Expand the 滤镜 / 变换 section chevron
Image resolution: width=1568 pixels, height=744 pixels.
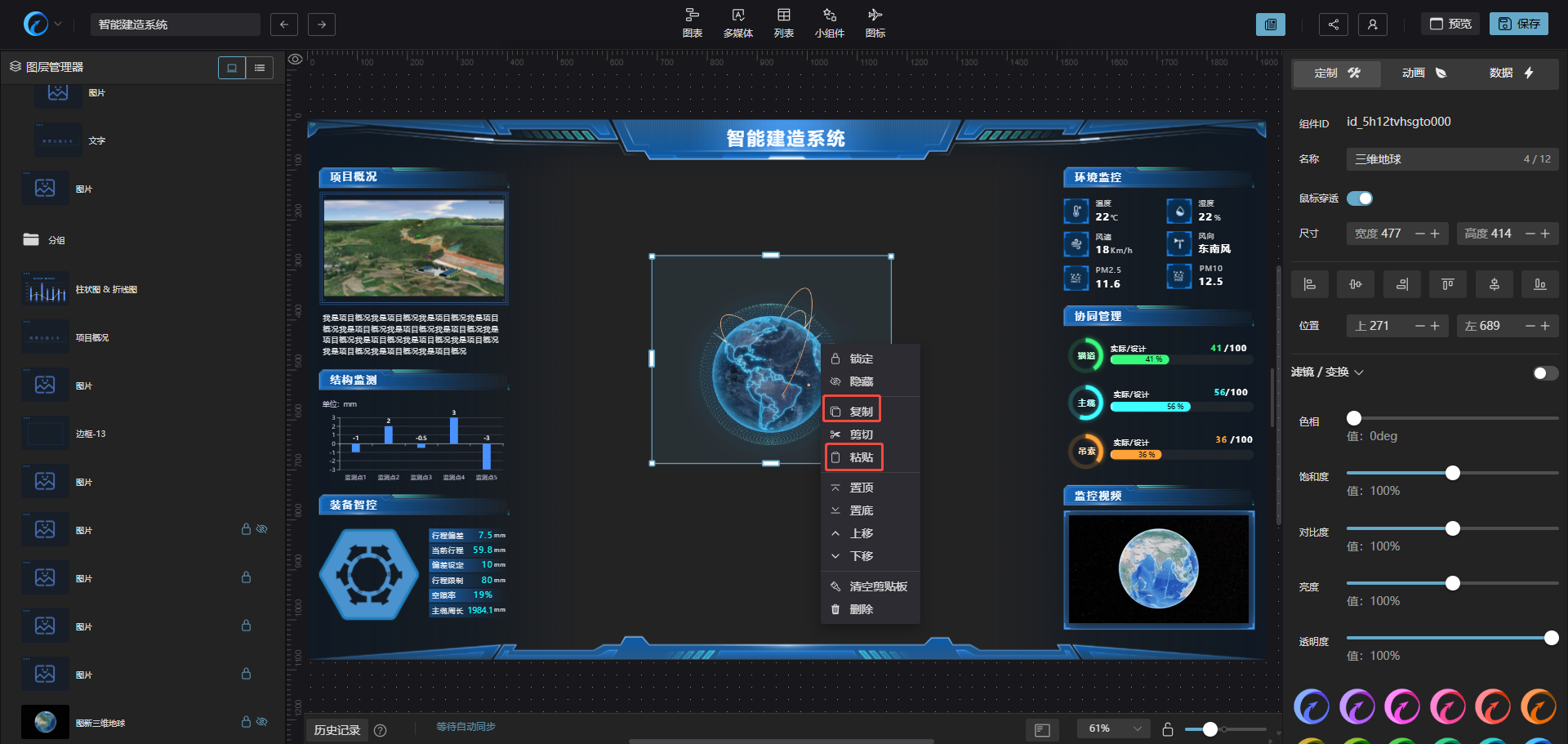1359,372
